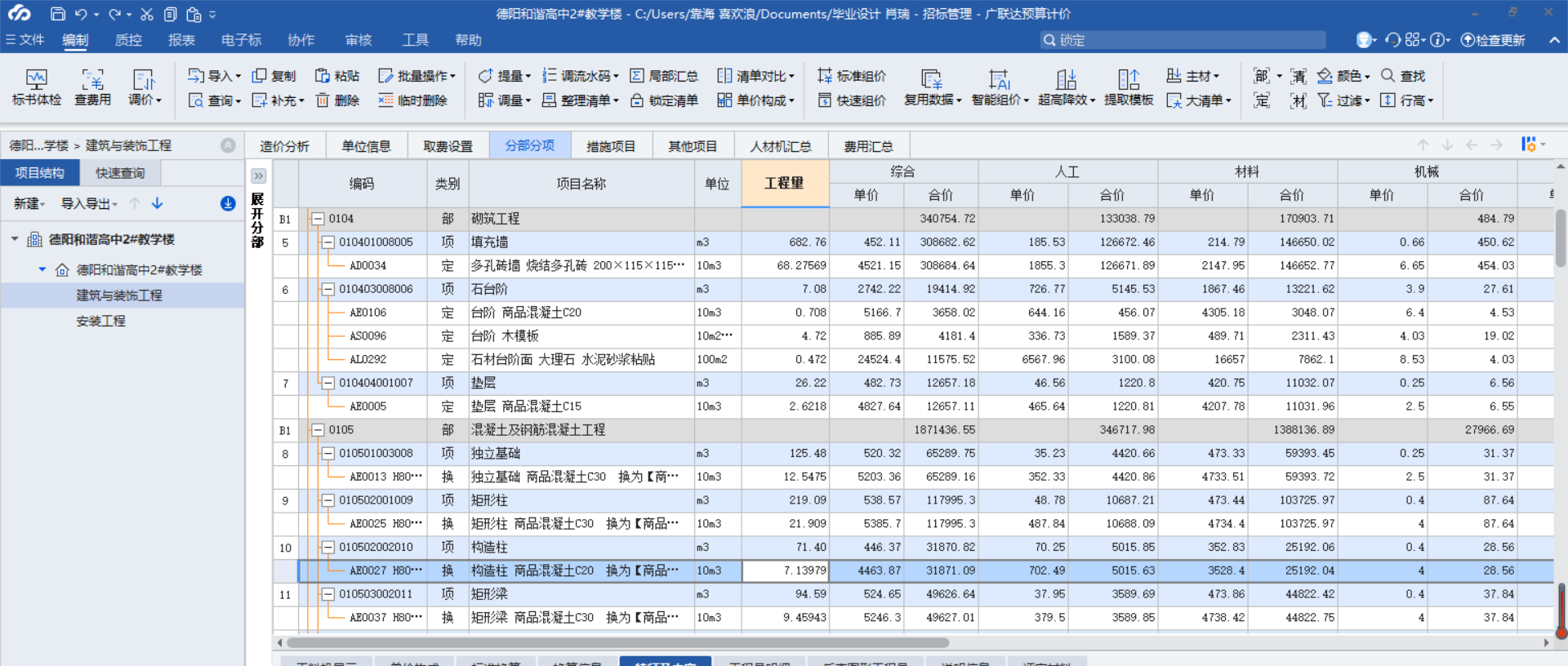Click the blue download arrow in project panel
This screenshot has height=666, width=1568.
point(228,203)
